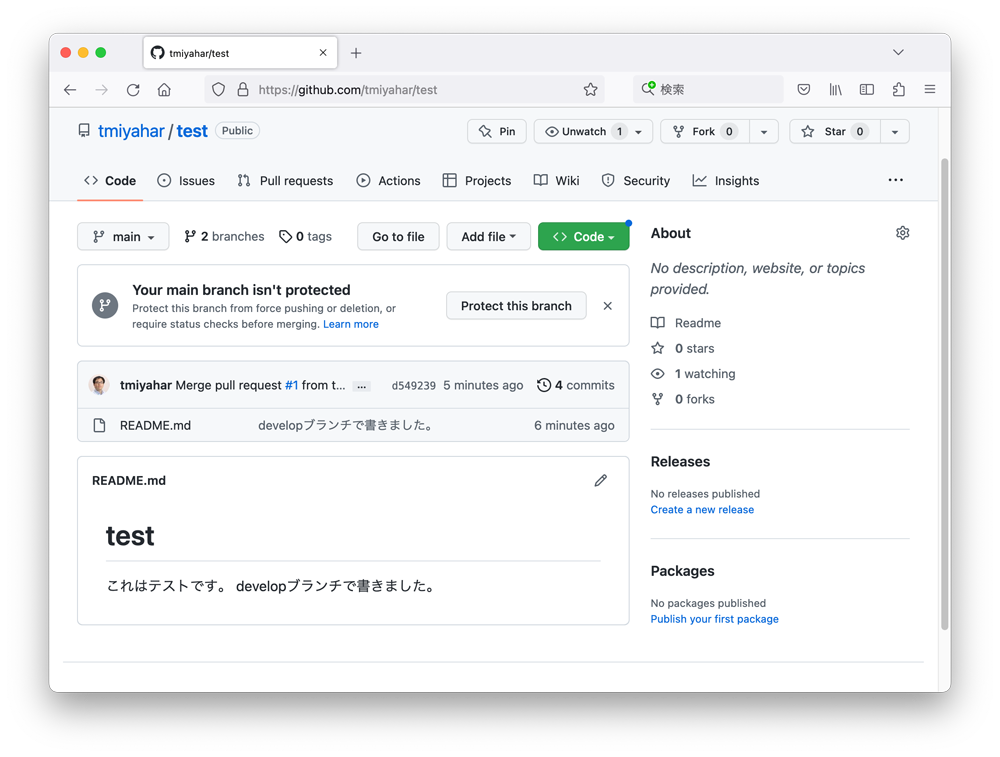Click the tmiyahar commit author avatar
This screenshot has width=1000, height=757.
99,385
